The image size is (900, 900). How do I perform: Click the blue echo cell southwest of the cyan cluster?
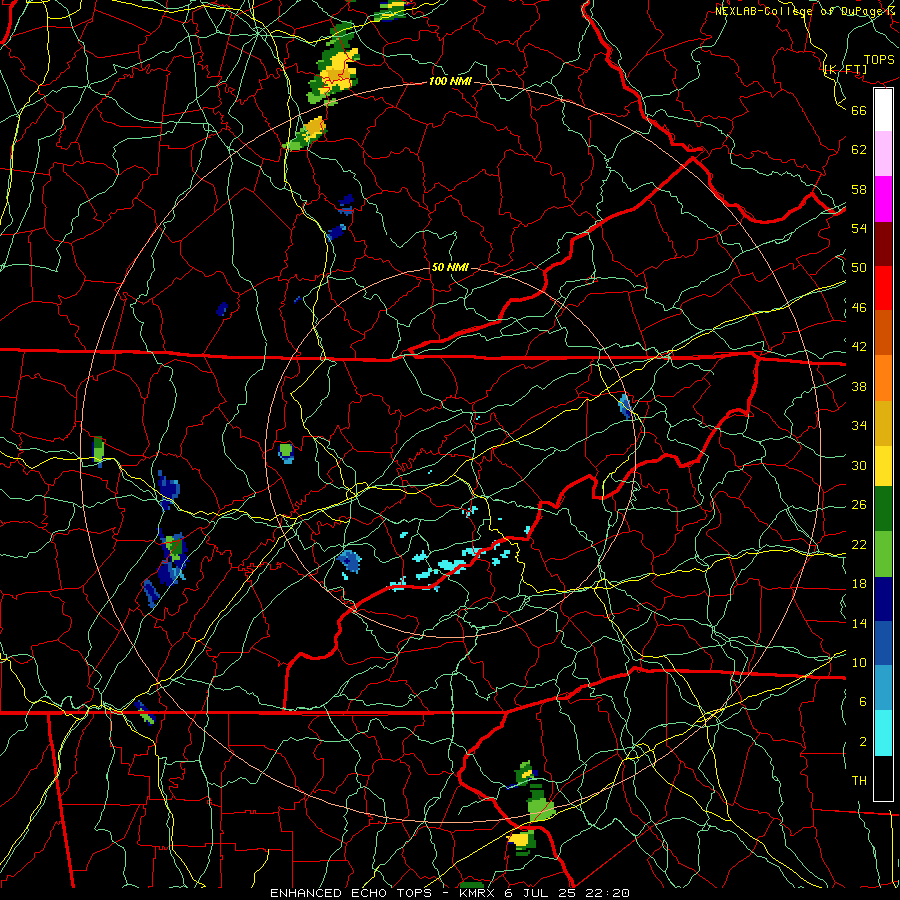[x=350, y=561]
